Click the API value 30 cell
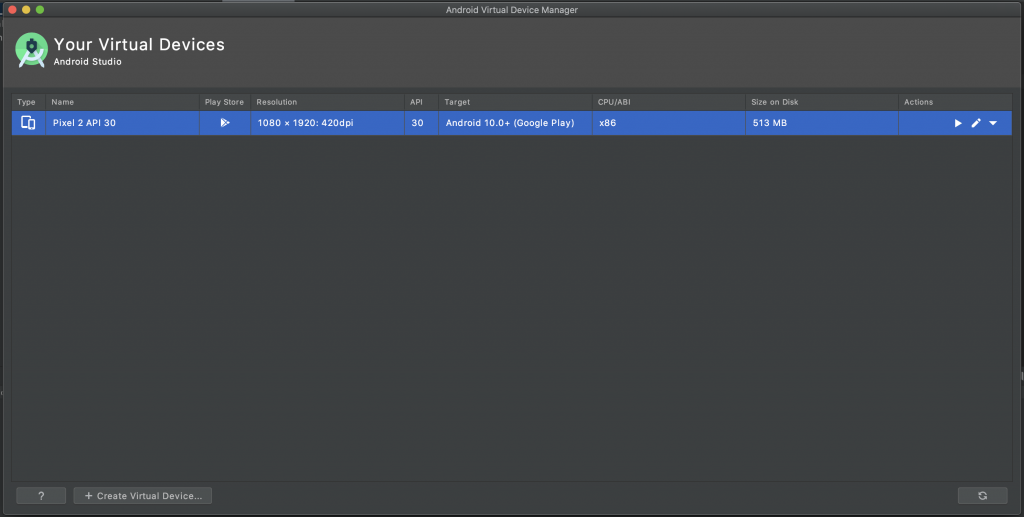This screenshot has height=517, width=1024. point(421,123)
